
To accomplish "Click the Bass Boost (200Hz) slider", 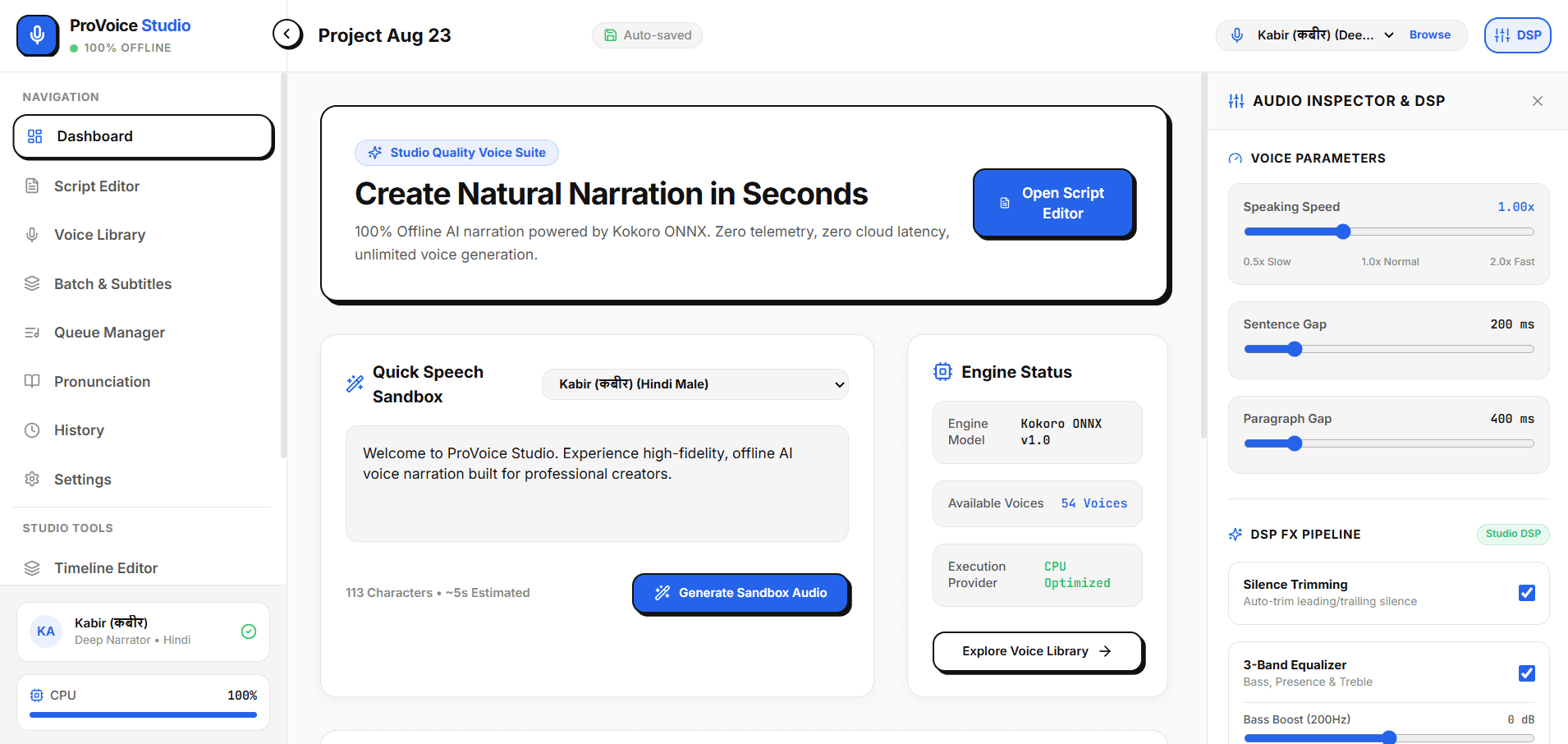I will pyautogui.click(x=1389, y=737).
